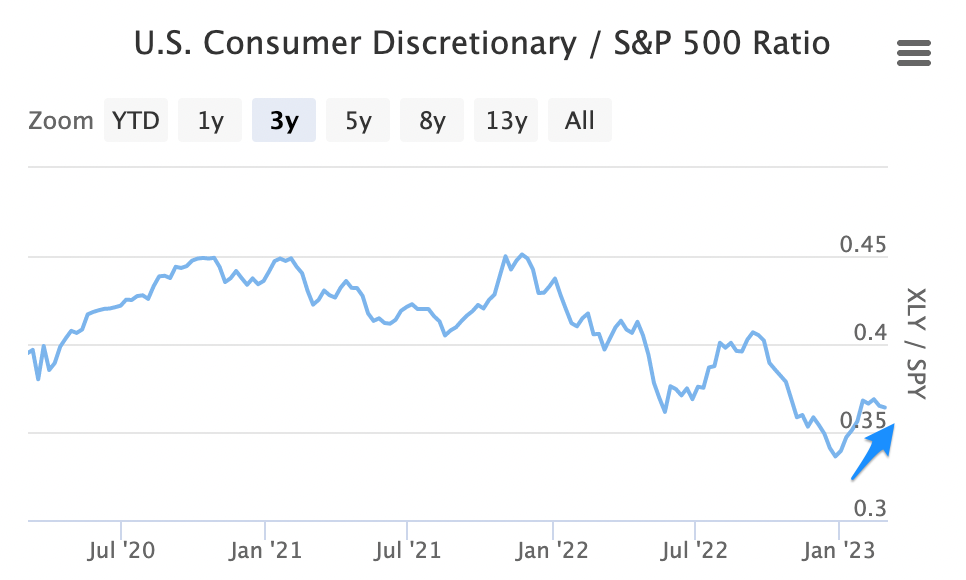The width and height of the screenshot is (966, 580).
Task: Click the Zoom label text
Action: 61,121
